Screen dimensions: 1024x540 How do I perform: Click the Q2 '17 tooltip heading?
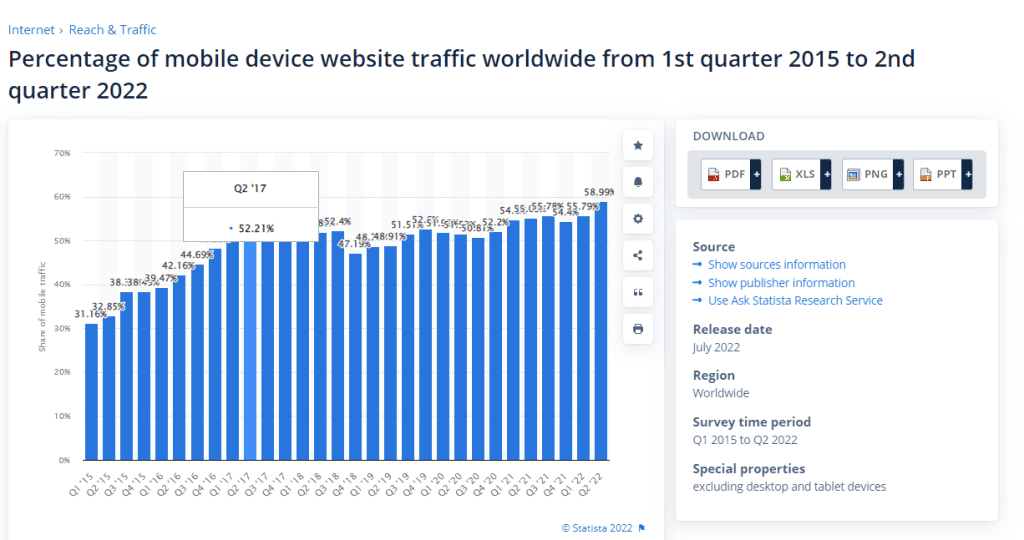point(250,189)
